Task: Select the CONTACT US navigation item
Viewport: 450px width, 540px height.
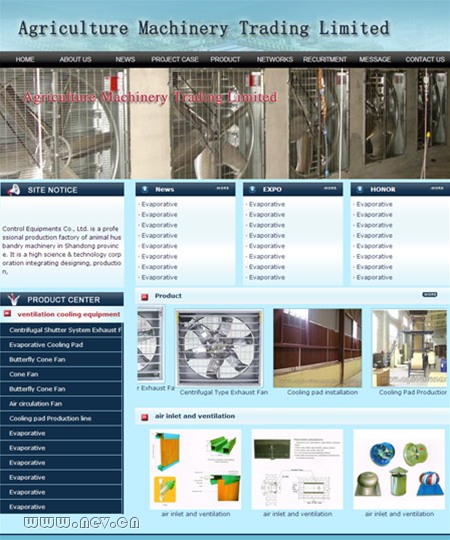Action: (x=425, y=59)
